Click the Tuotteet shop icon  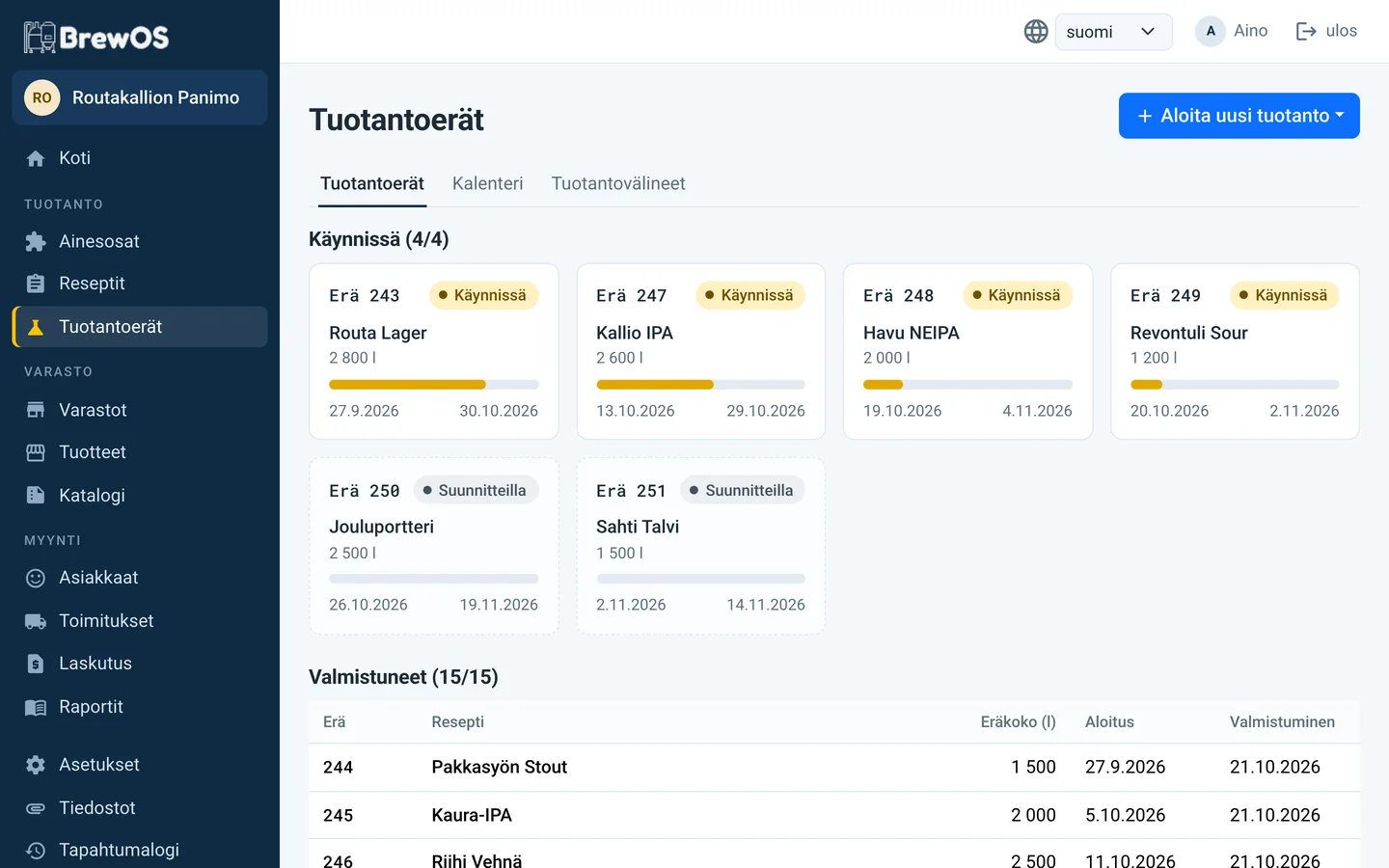click(36, 452)
